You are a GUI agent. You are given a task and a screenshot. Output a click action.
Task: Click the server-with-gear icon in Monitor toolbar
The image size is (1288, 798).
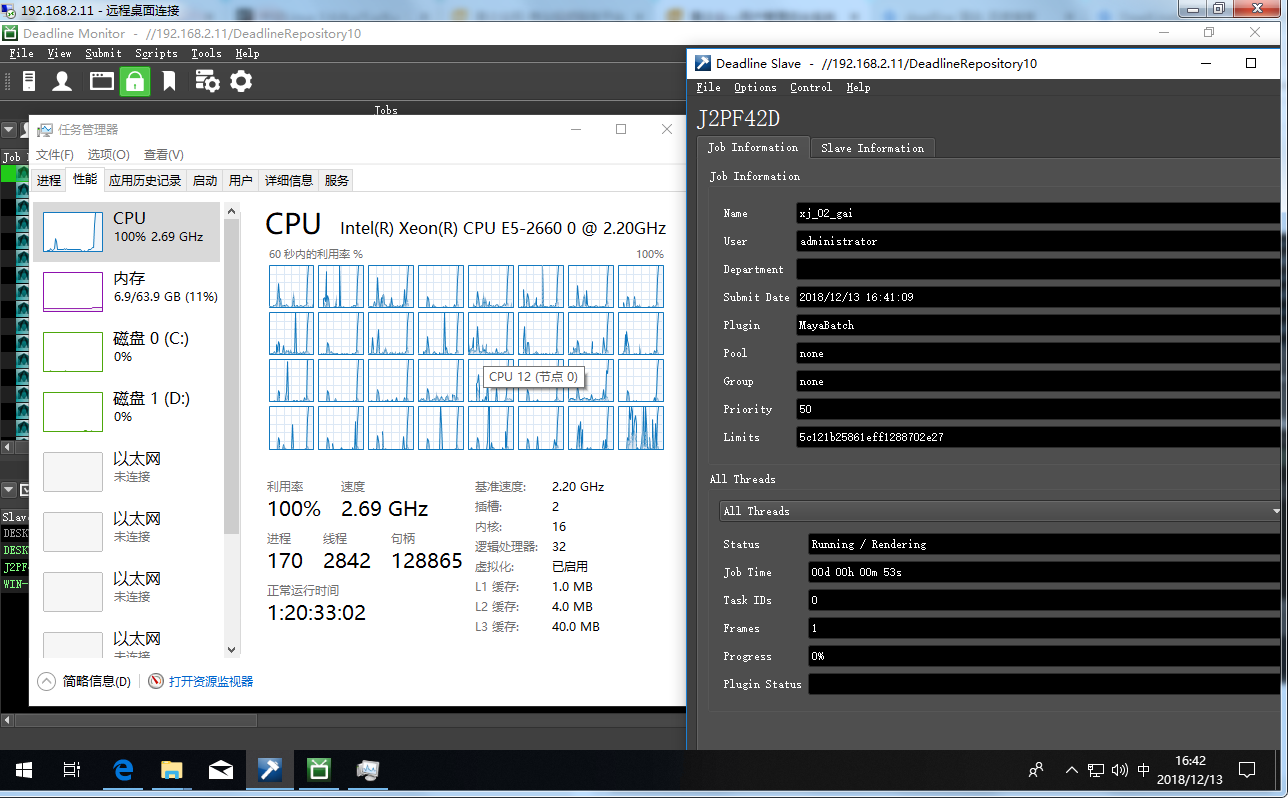pyautogui.click(x=207, y=81)
